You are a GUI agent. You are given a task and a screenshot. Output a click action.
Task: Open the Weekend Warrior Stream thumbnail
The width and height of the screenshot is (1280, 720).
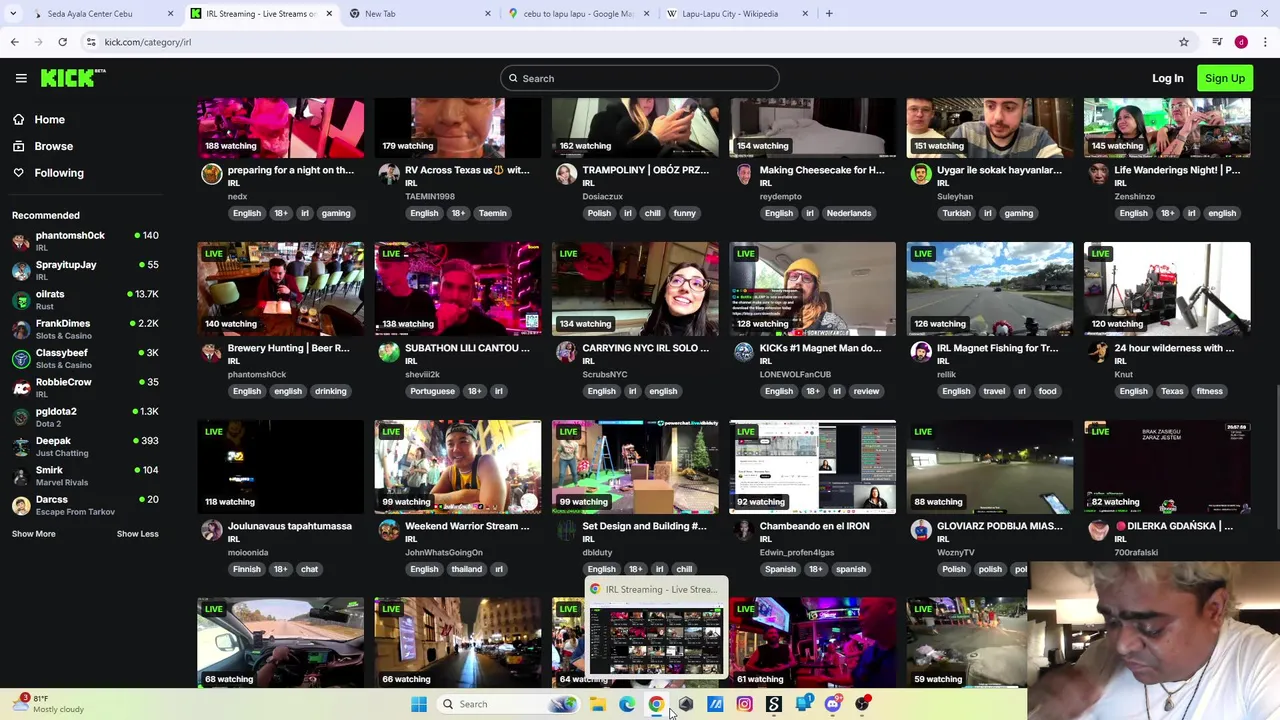458,466
